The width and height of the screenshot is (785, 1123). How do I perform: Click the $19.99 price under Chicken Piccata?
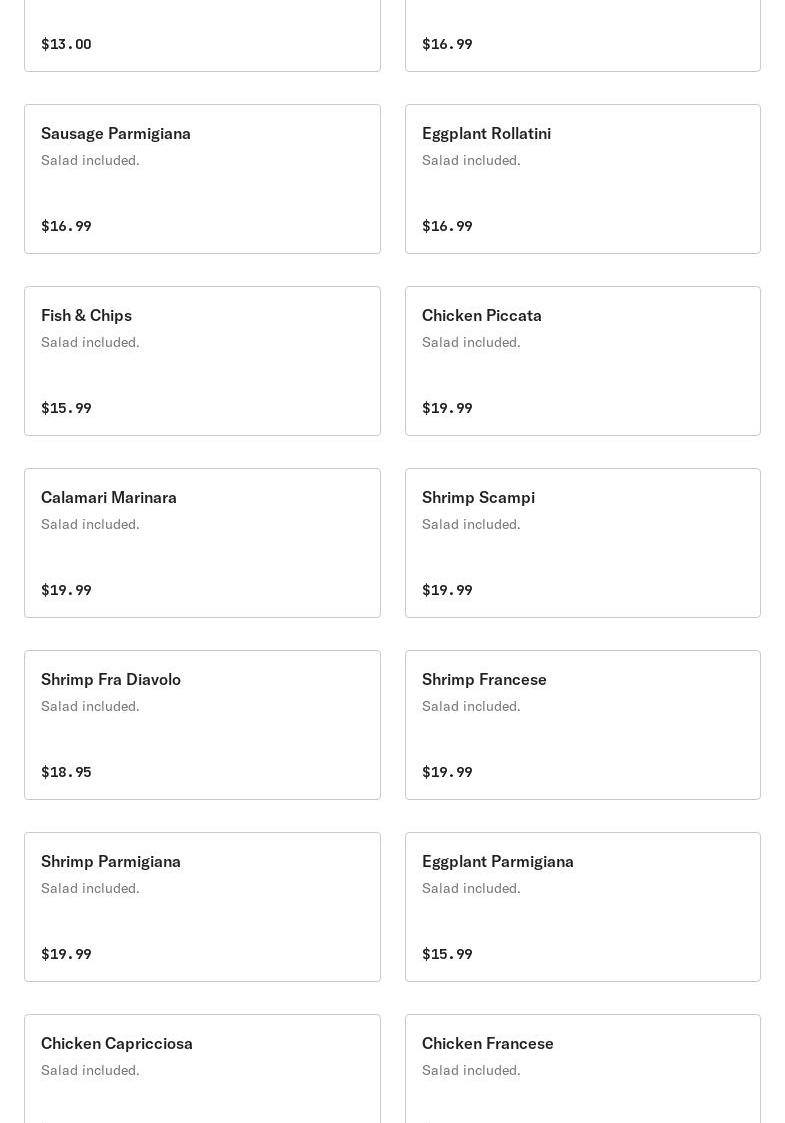point(447,408)
